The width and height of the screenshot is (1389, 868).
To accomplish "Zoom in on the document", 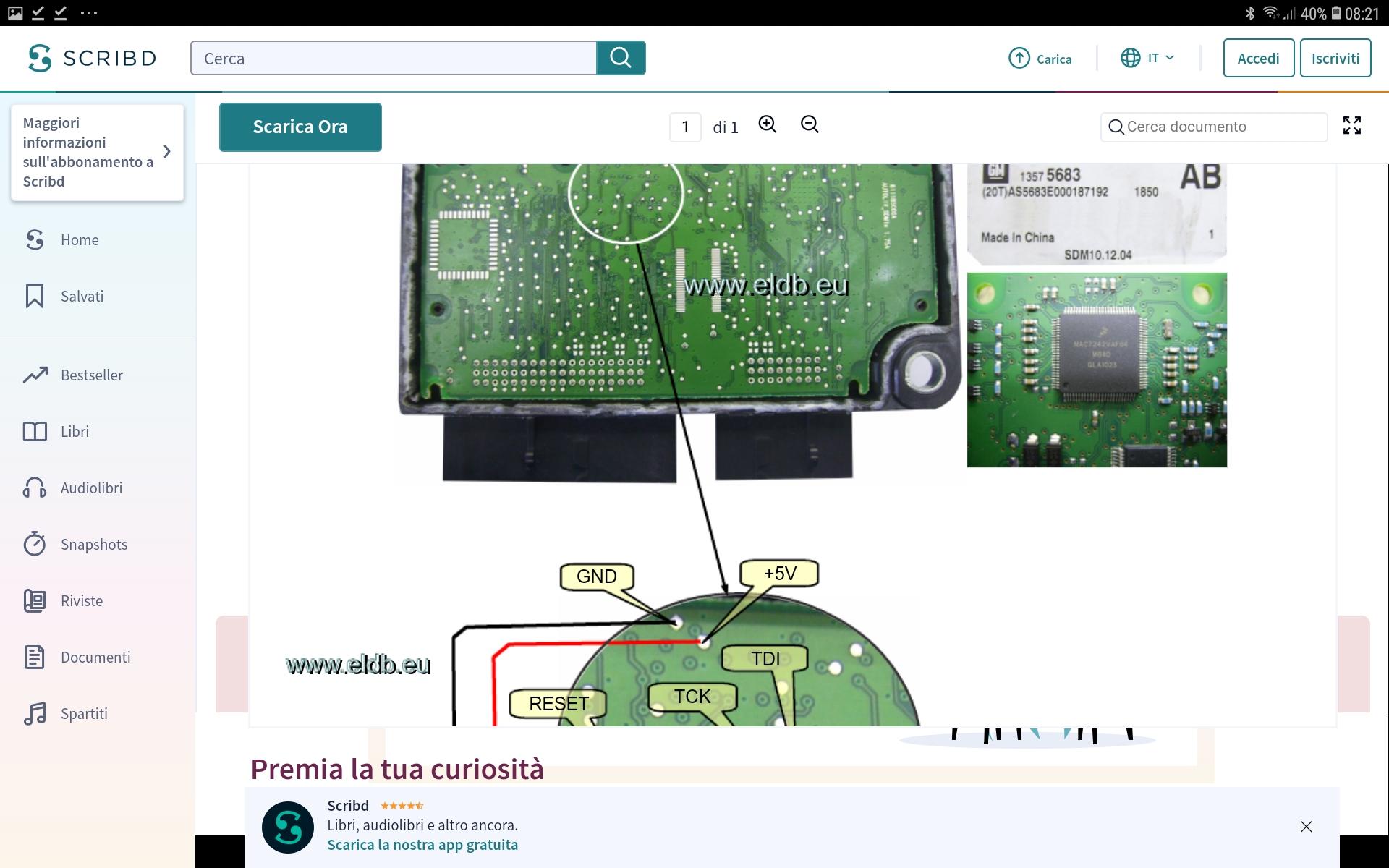I will click(768, 124).
